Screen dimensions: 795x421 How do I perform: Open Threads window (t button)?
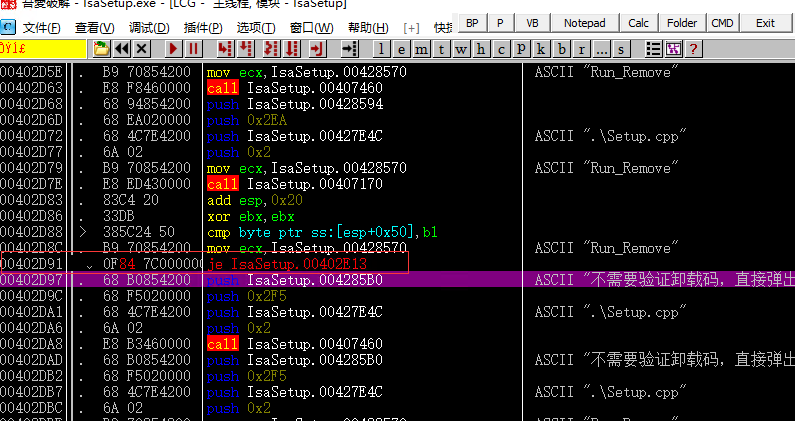441,49
